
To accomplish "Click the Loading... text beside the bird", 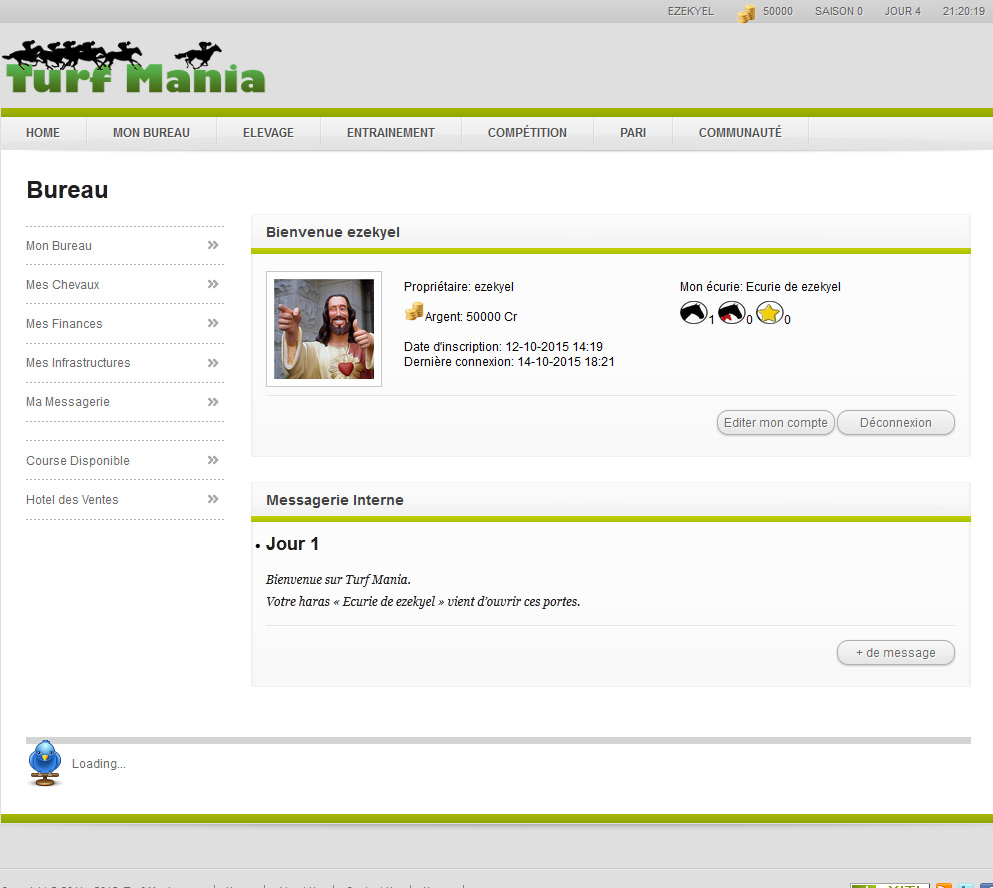I will pyautogui.click(x=98, y=764).
